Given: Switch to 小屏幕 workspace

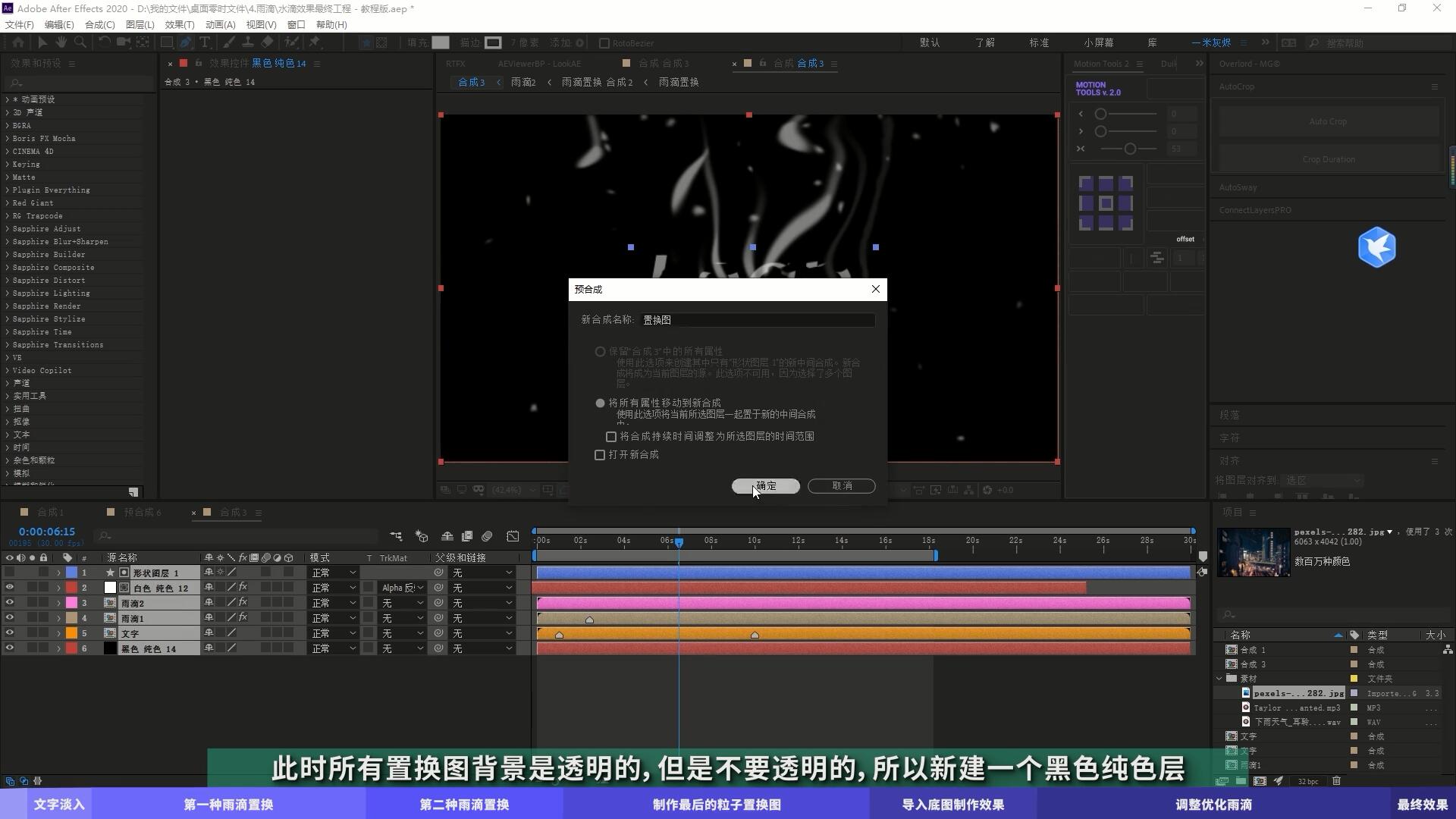Looking at the screenshot, I should click(1099, 42).
